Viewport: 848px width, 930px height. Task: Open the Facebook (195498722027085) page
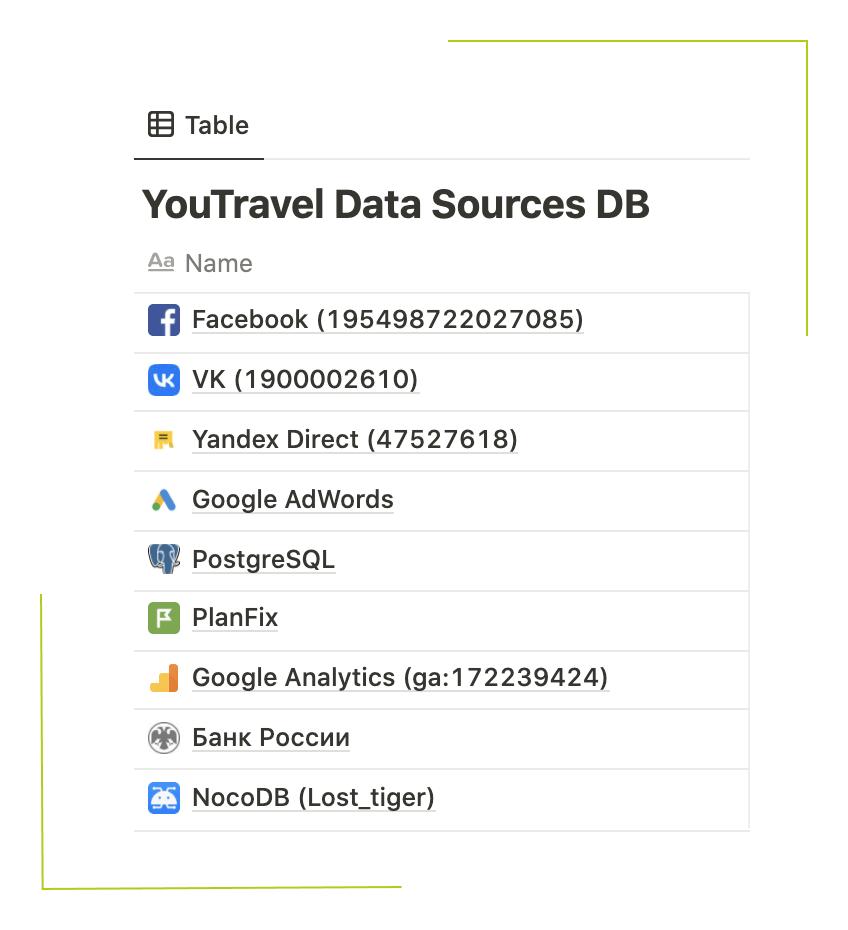click(387, 320)
